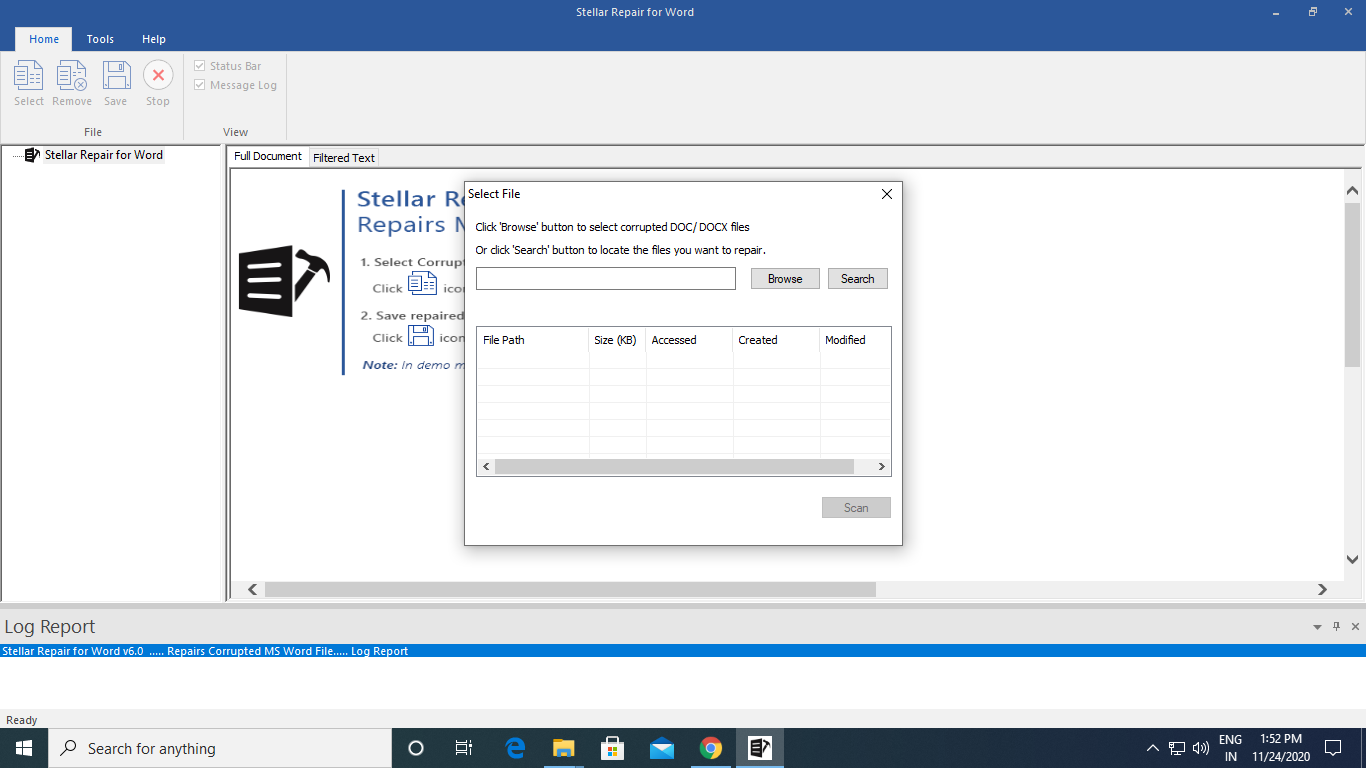The image size is (1366, 768).
Task: Open the Tools ribbon tab
Action: pos(100,39)
